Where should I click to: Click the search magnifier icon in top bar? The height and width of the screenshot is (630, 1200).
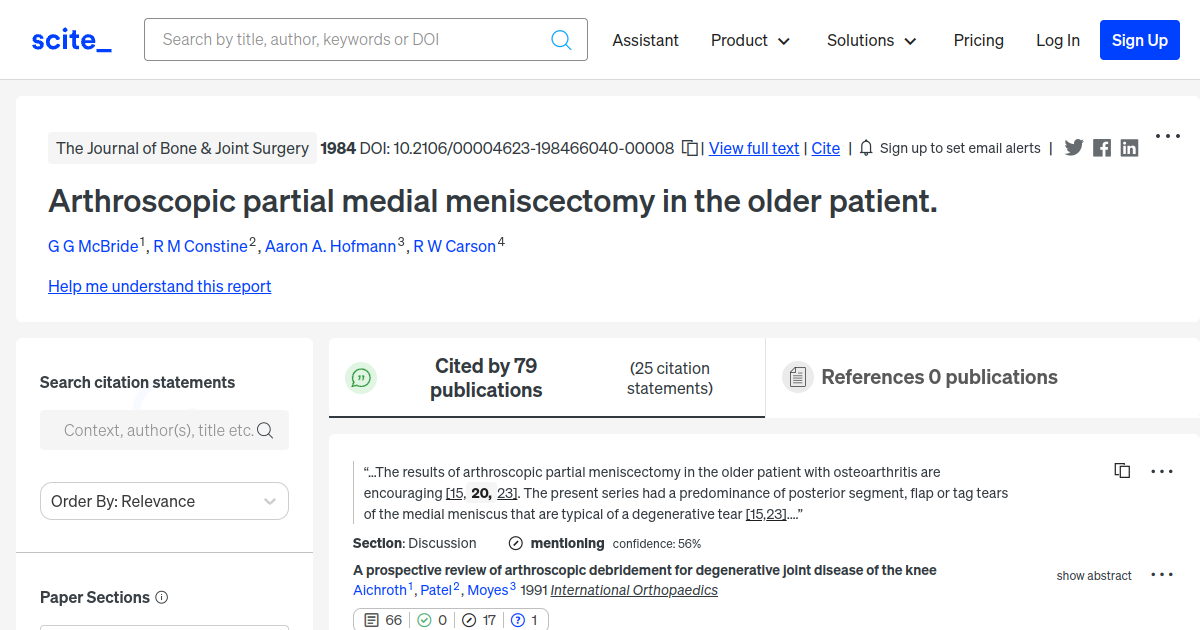click(561, 40)
